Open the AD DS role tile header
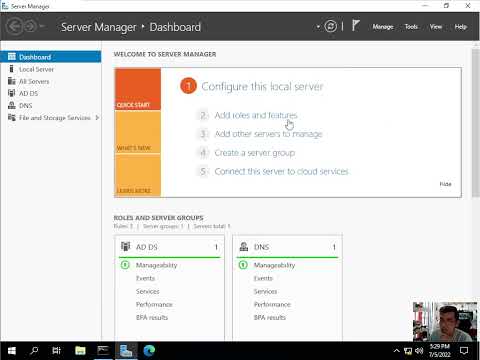 pos(169,247)
